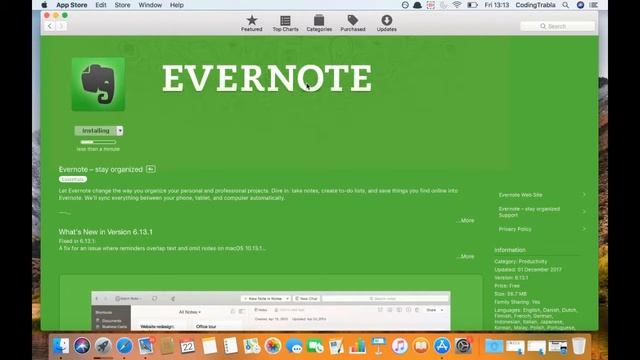Open Maps from the dock

pos(251,346)
